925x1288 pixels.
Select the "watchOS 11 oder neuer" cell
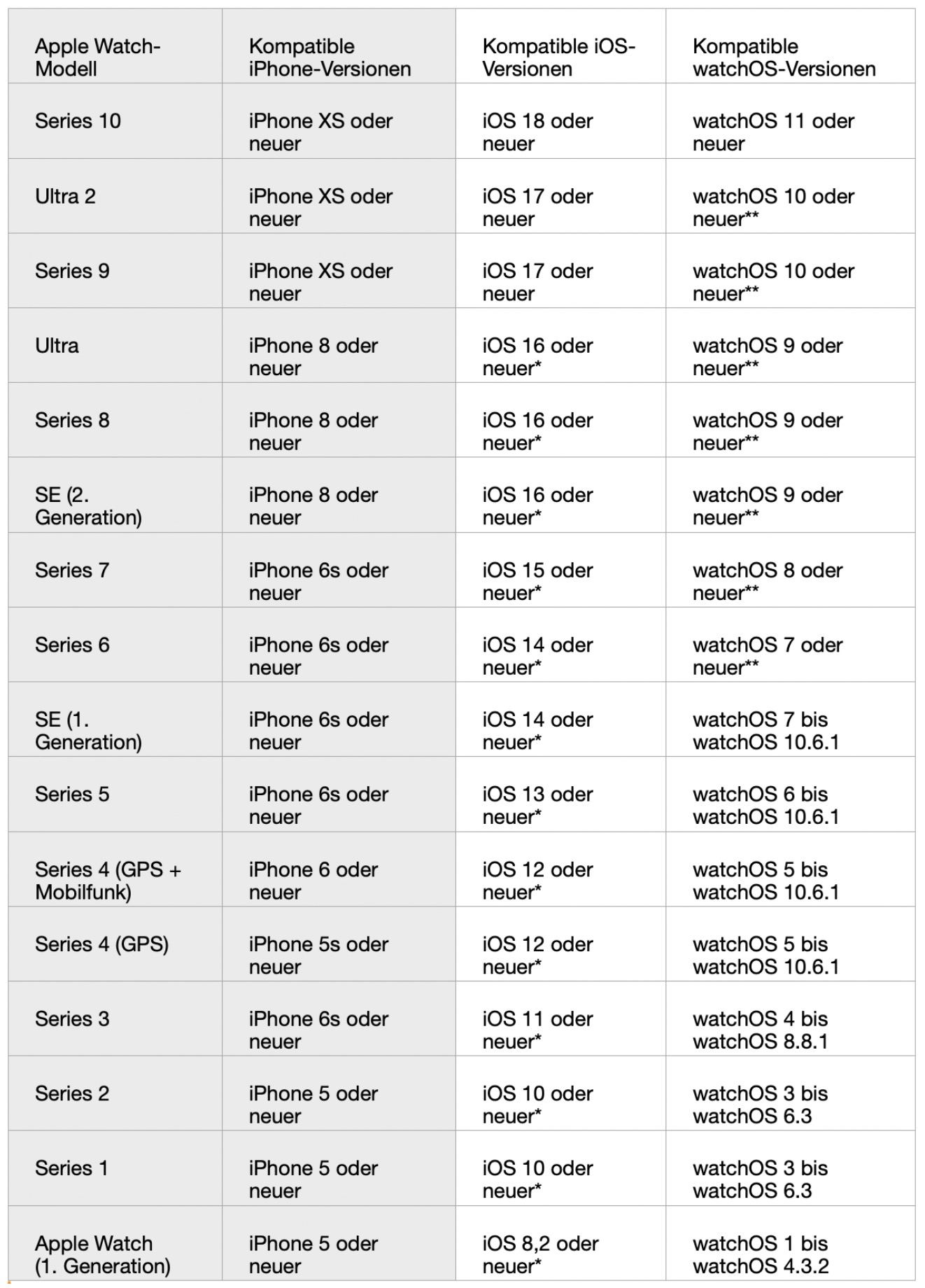pos(773,132)
